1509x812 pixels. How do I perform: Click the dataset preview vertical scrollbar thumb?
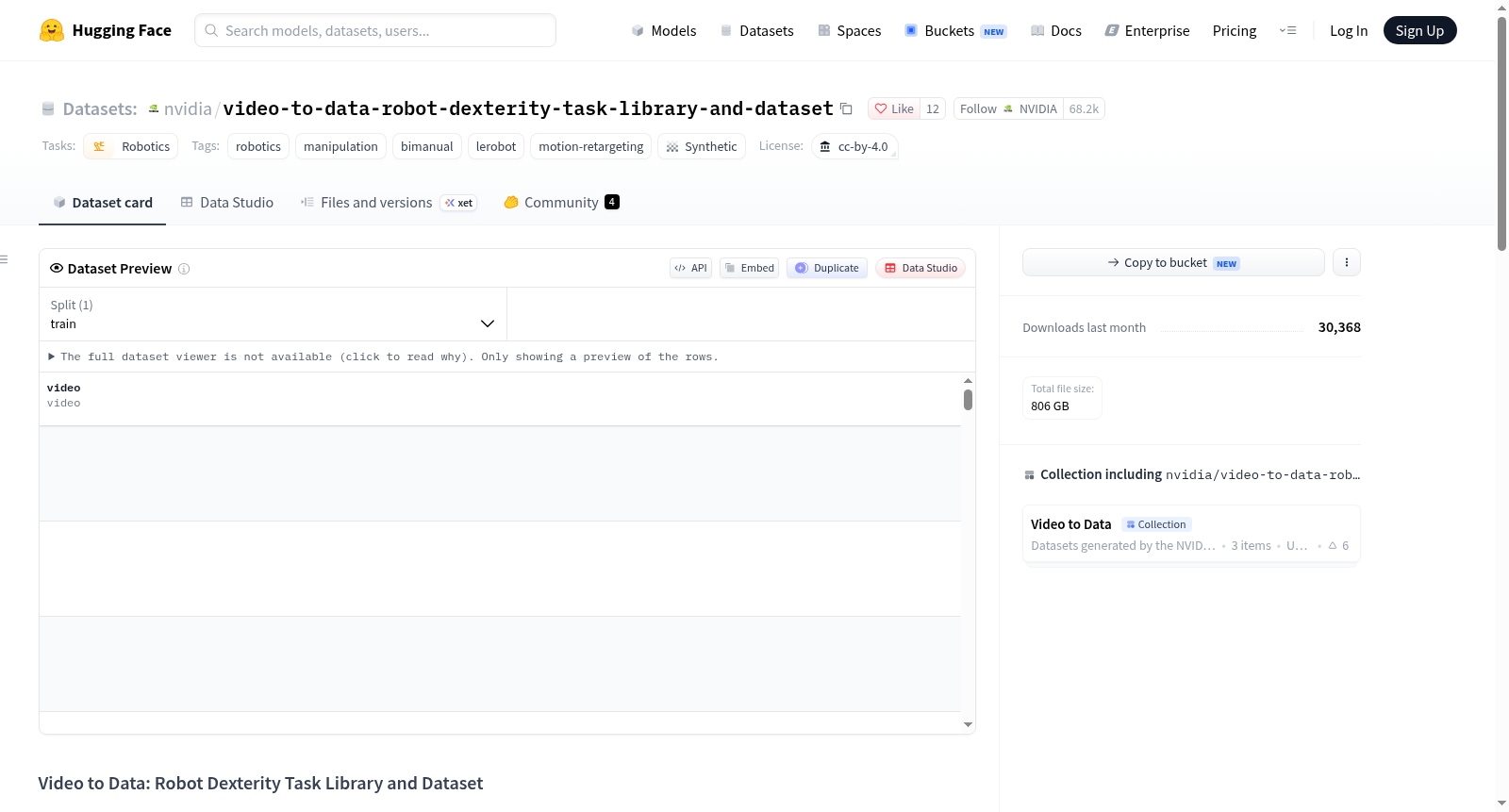(x=968, y=400)
